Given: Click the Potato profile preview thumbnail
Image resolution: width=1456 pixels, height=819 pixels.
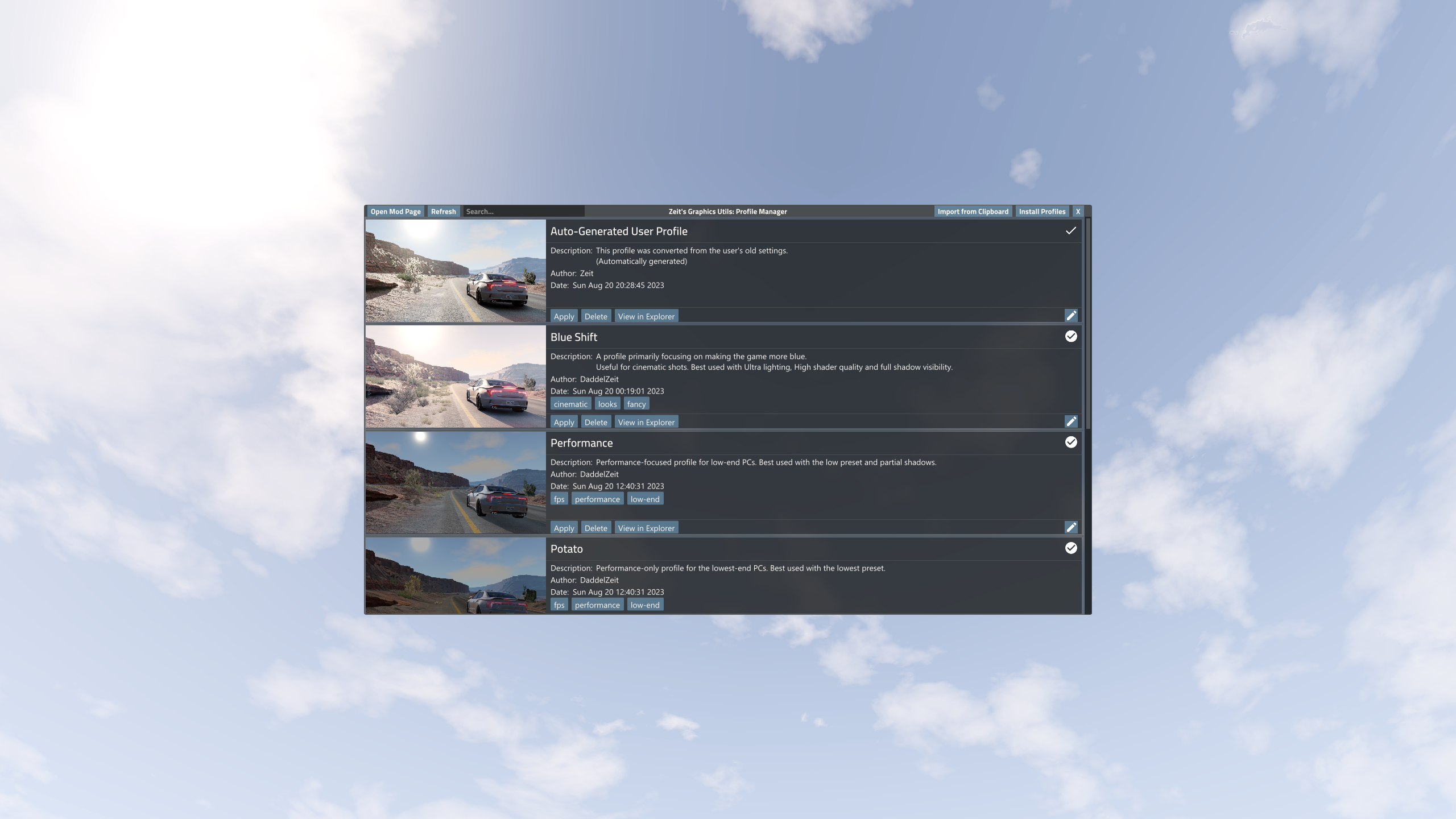Looking at the screenshot, I should 456,576.
